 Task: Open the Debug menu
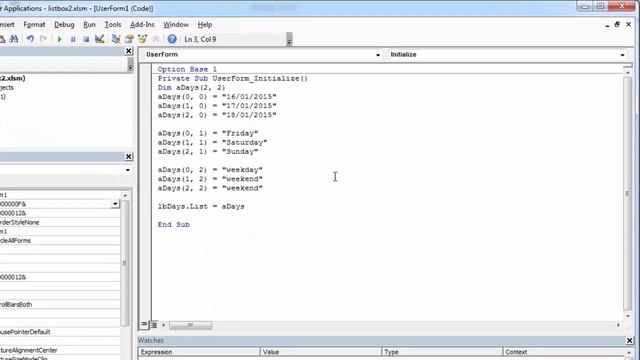pyautogui.click(x=64, y=24)
